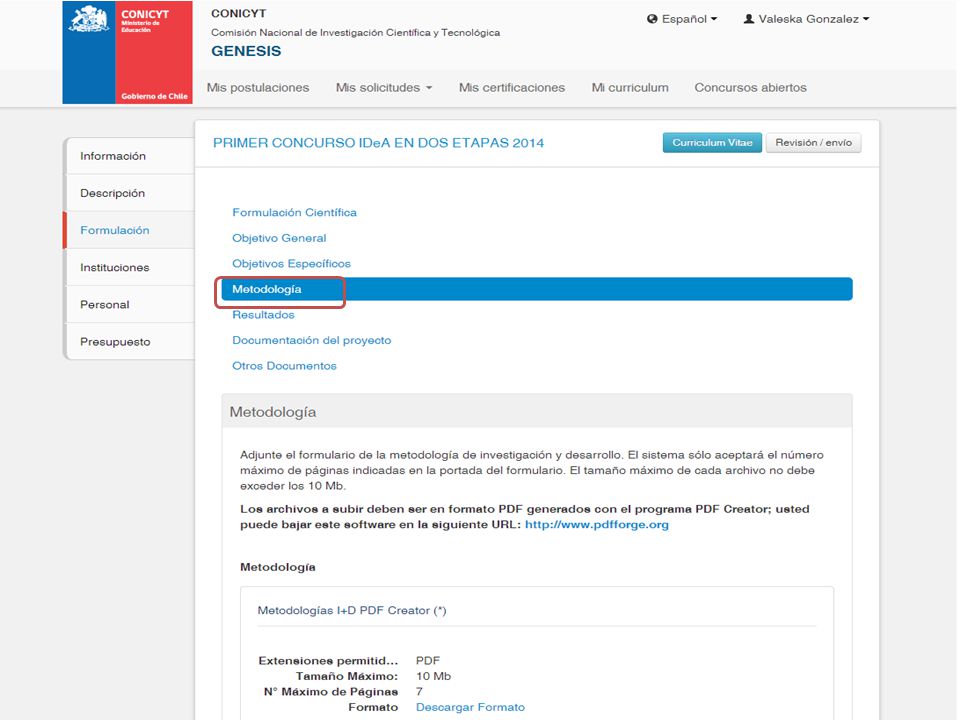Viewport: 960px width, 720px height.
Task: Open Mis certificaciones page
Action: [x=512, y=88]
